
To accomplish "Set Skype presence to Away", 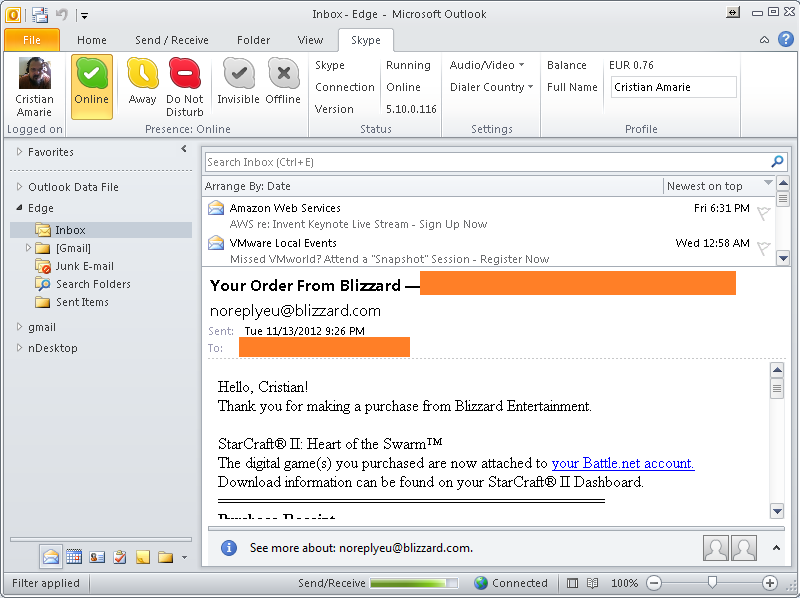I will click(142, 82).
